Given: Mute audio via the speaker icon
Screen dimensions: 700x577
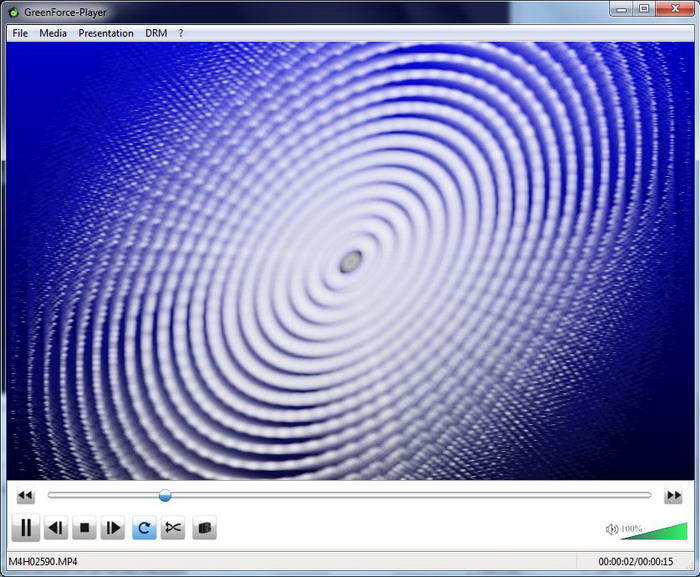Looking at the screenshot, I should pyautogui.click(x=611, y=529).
